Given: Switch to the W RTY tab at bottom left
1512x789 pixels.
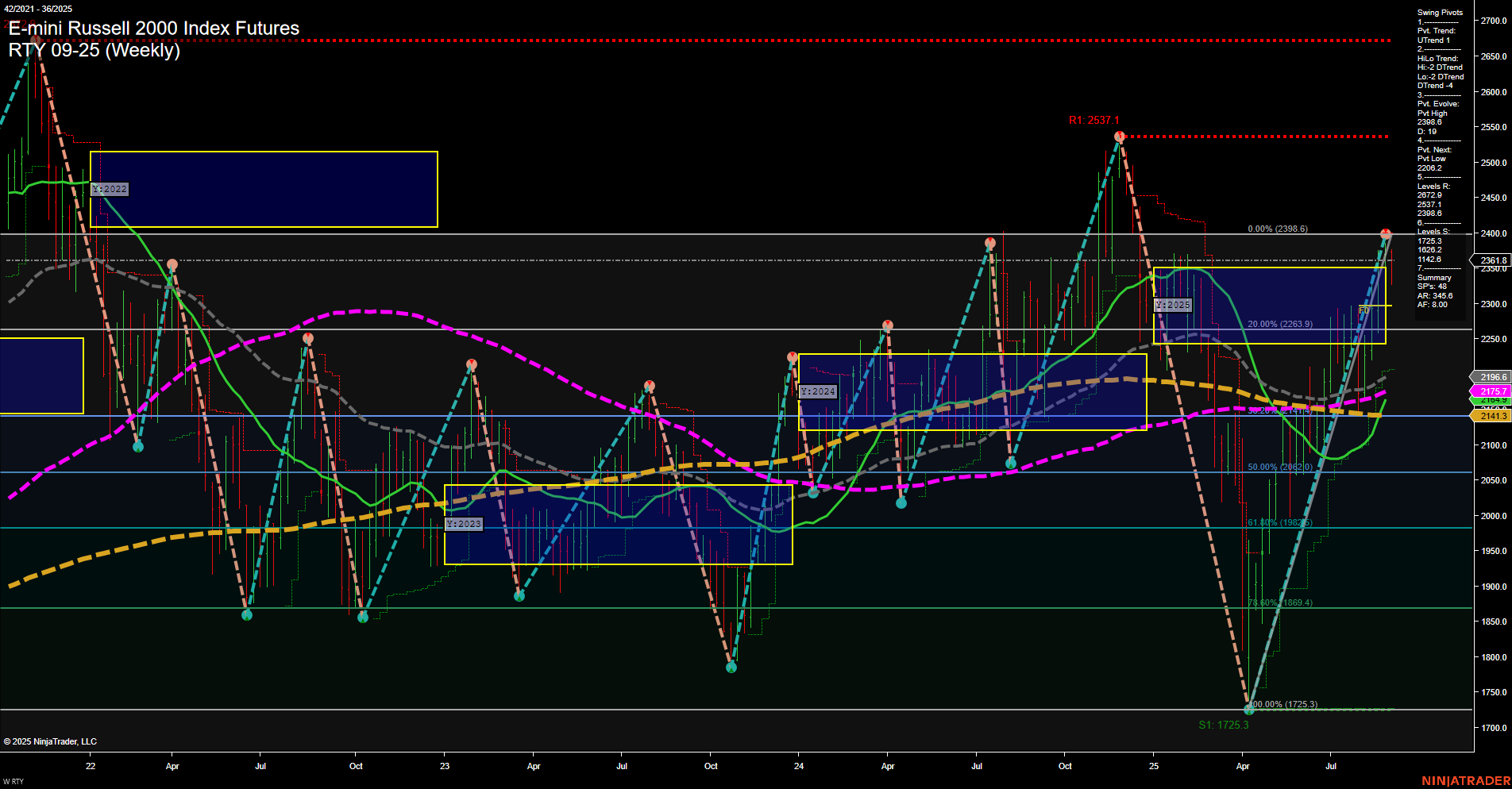Looking at the screenshot, I should click(x=13, y=780).
